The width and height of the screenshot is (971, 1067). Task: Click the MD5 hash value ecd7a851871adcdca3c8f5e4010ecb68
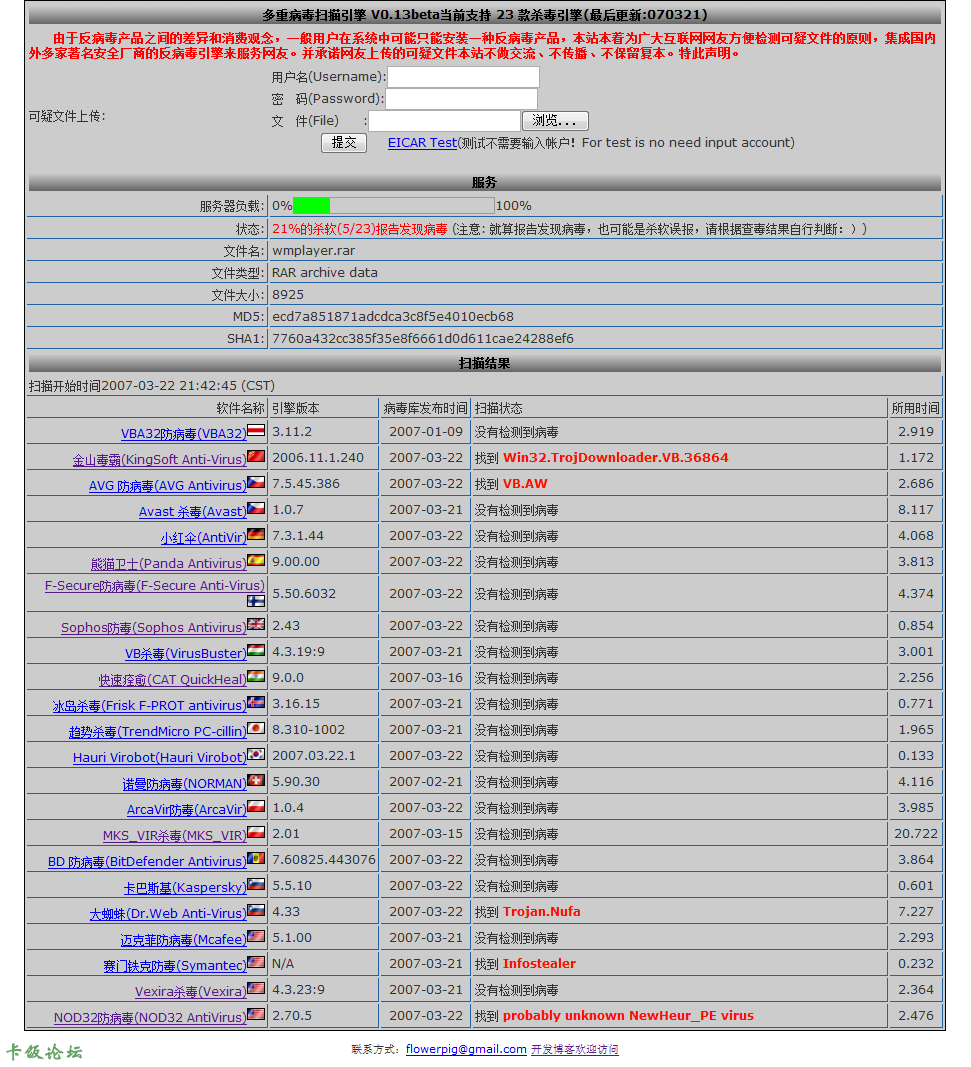(393, 316)
